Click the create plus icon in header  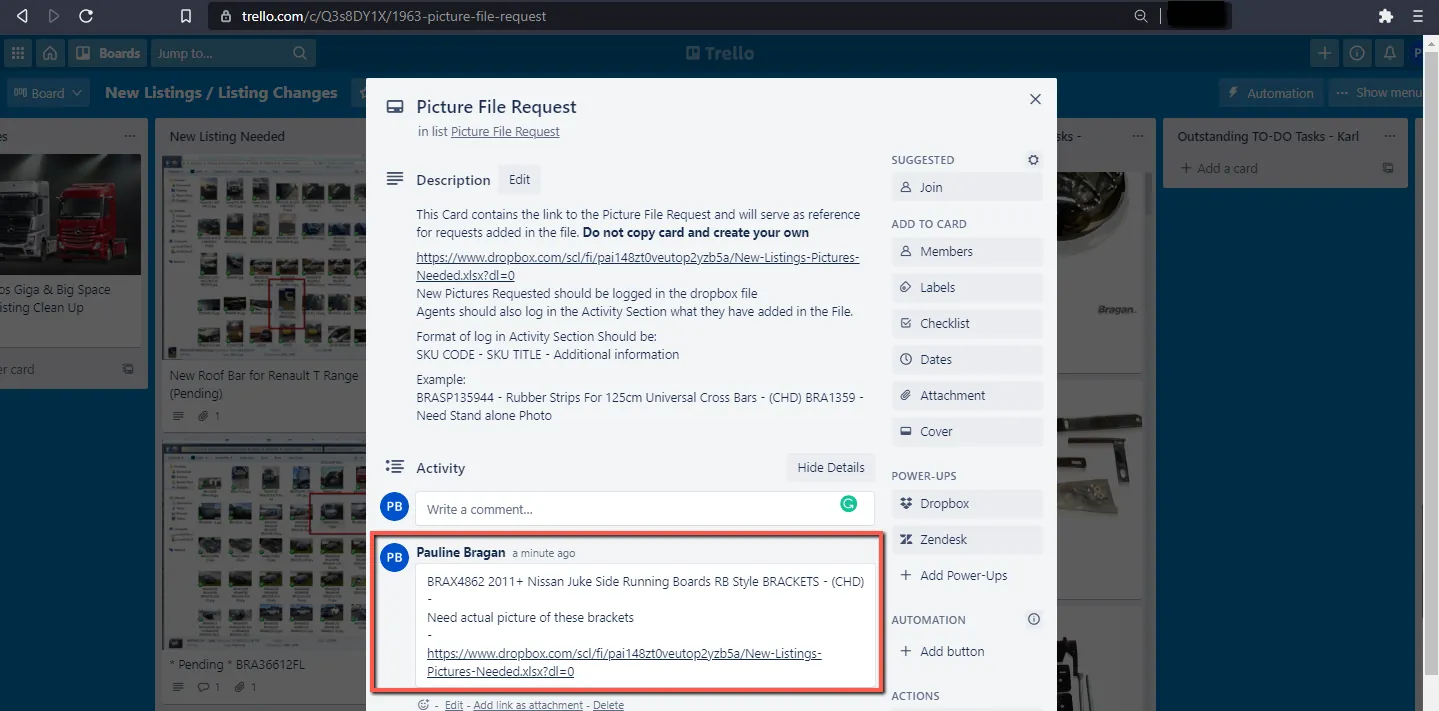(1324, 53)
